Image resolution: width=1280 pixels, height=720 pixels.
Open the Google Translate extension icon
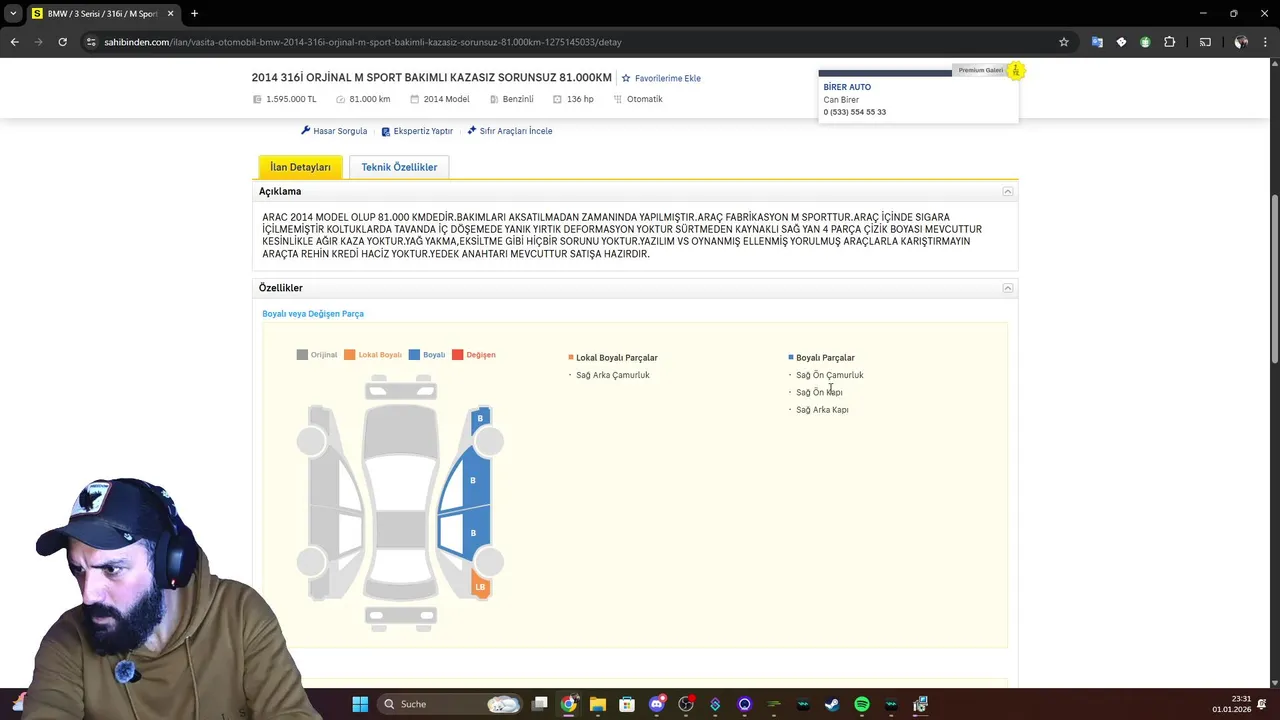(x=1097, y=42)
